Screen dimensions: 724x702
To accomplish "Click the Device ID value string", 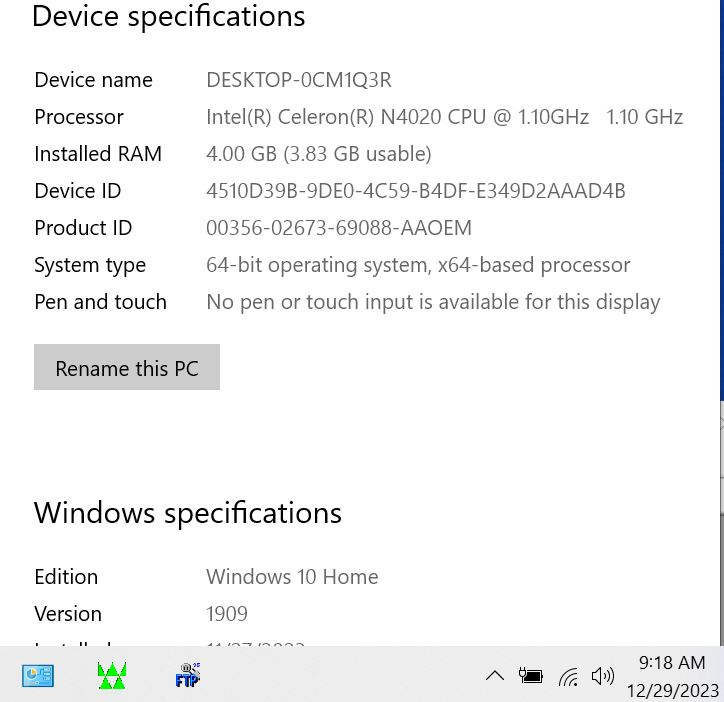I will coord(416,191).
